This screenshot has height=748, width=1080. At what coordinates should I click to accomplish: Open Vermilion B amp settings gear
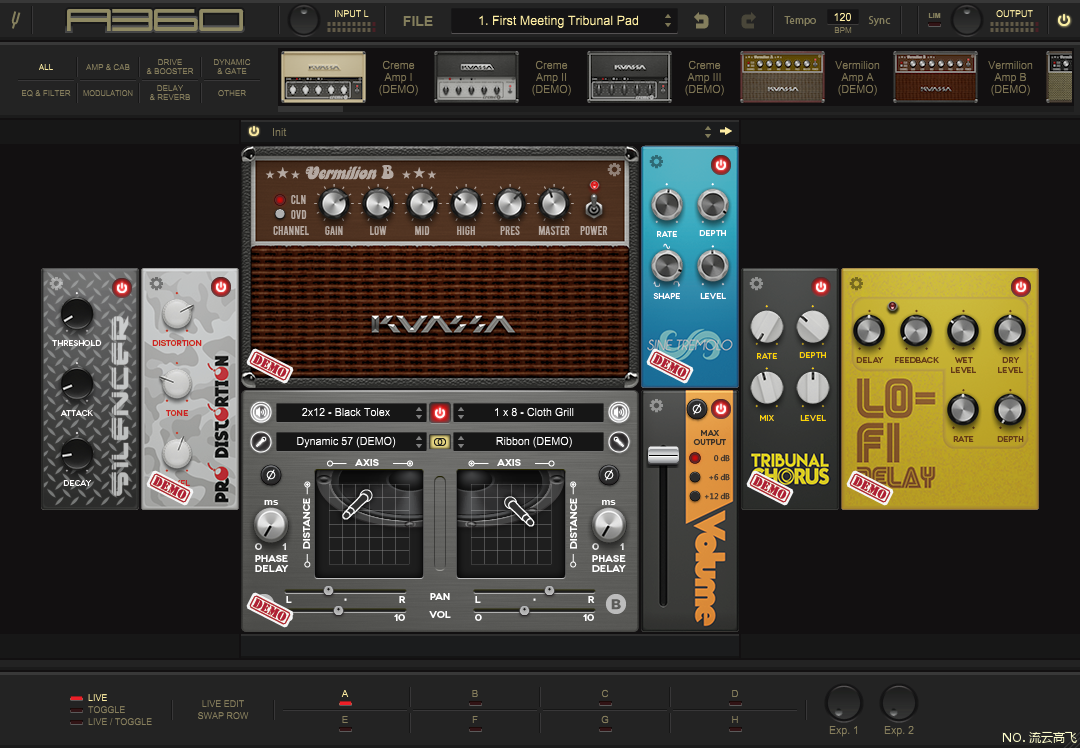[x=614, y=169]
